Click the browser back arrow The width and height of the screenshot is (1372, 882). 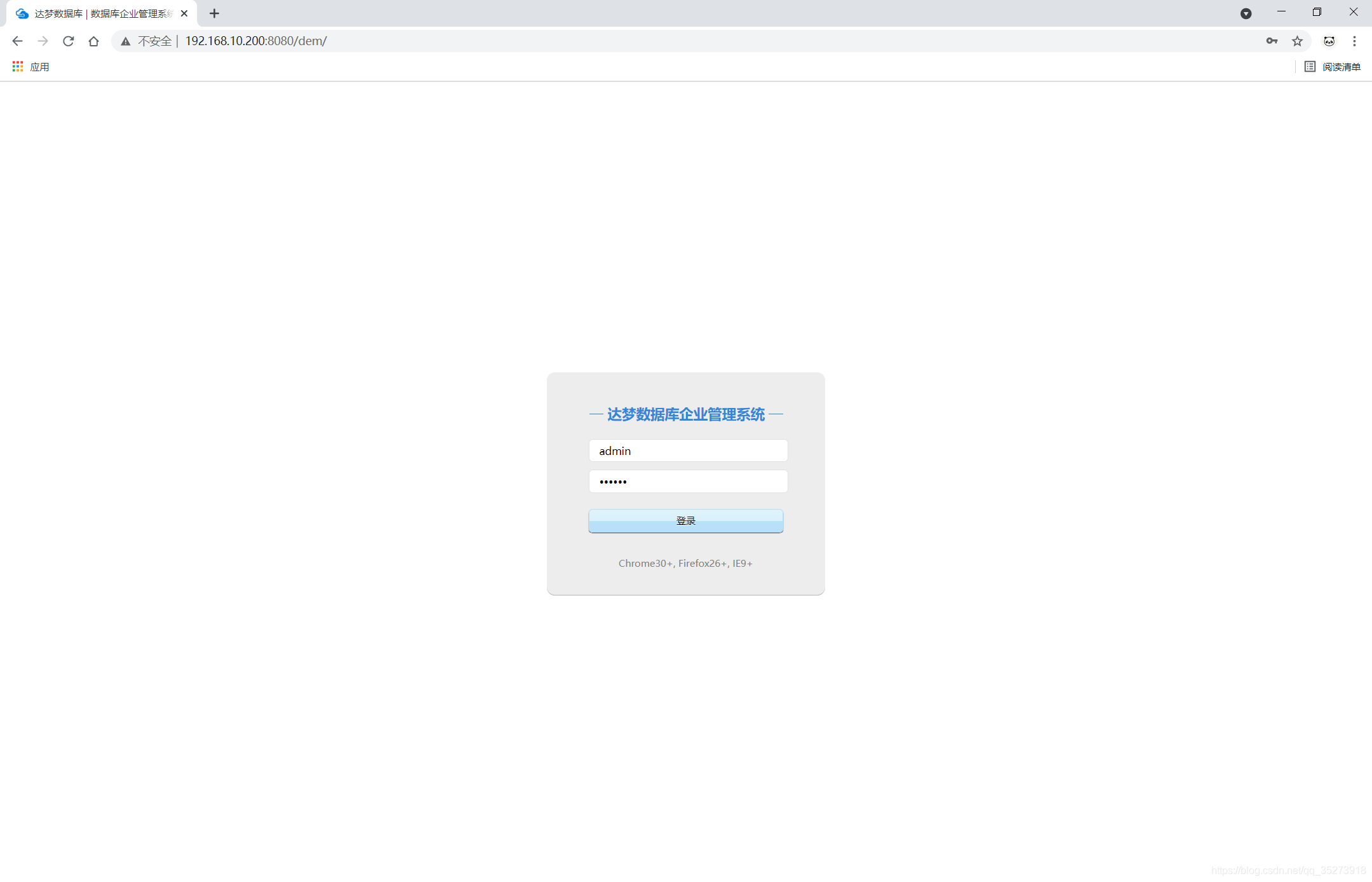click(17, 41)
